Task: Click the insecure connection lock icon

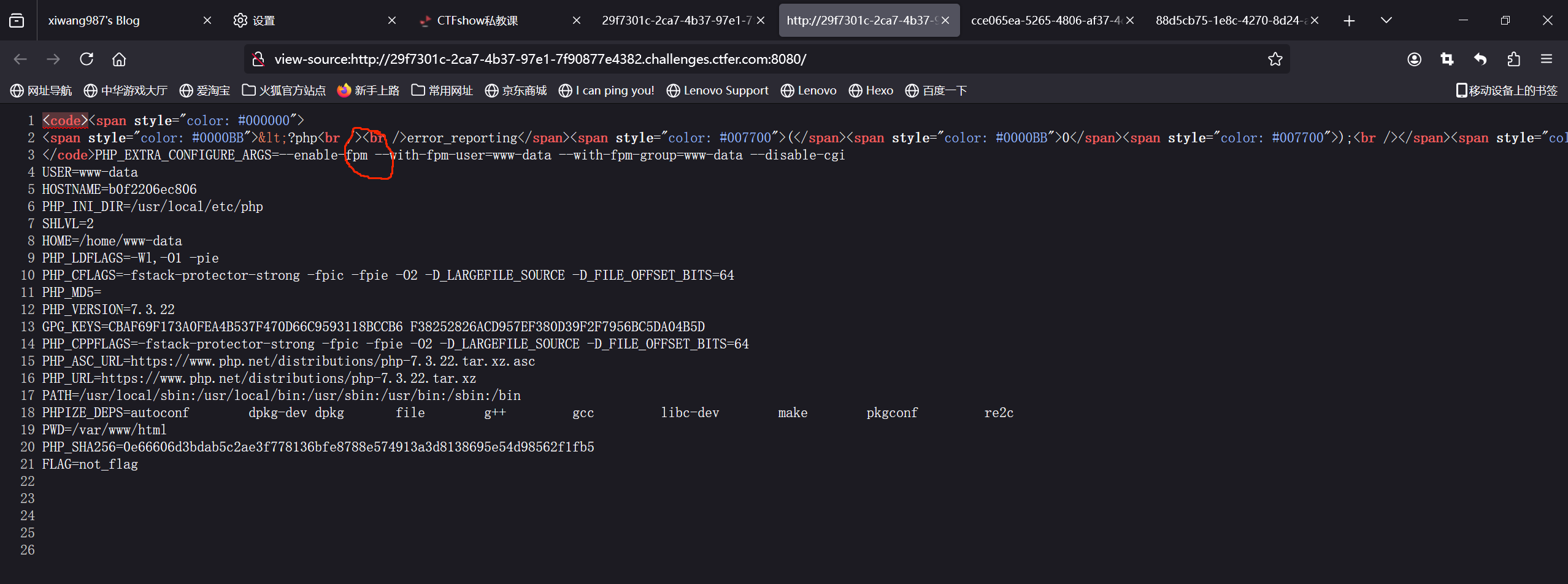Action: tap(258, 59)
